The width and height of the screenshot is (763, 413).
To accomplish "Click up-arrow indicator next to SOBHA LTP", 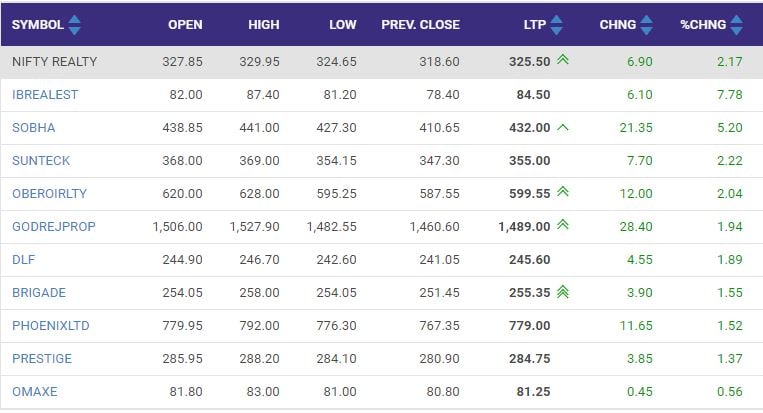I will (x=562, y=128).
